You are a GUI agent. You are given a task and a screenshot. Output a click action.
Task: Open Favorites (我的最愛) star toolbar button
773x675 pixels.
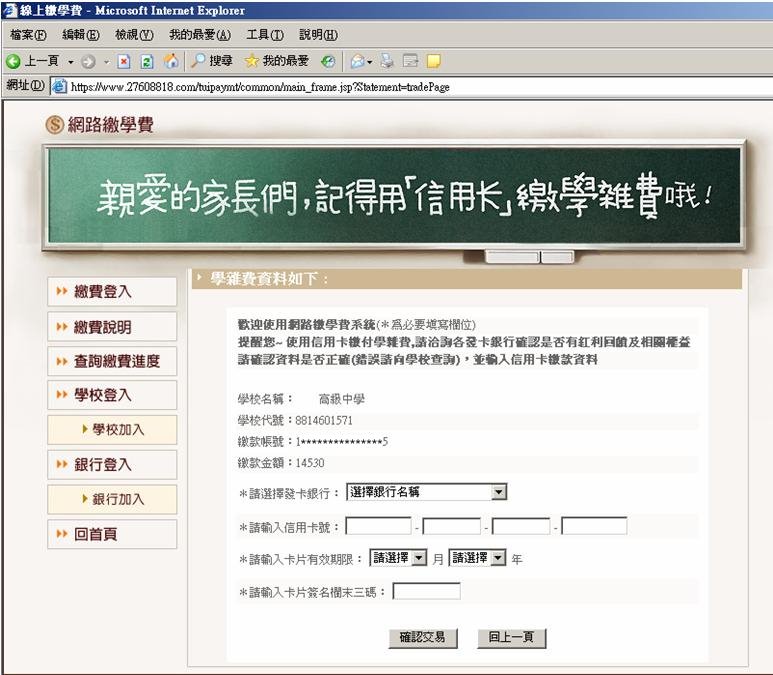277,61
